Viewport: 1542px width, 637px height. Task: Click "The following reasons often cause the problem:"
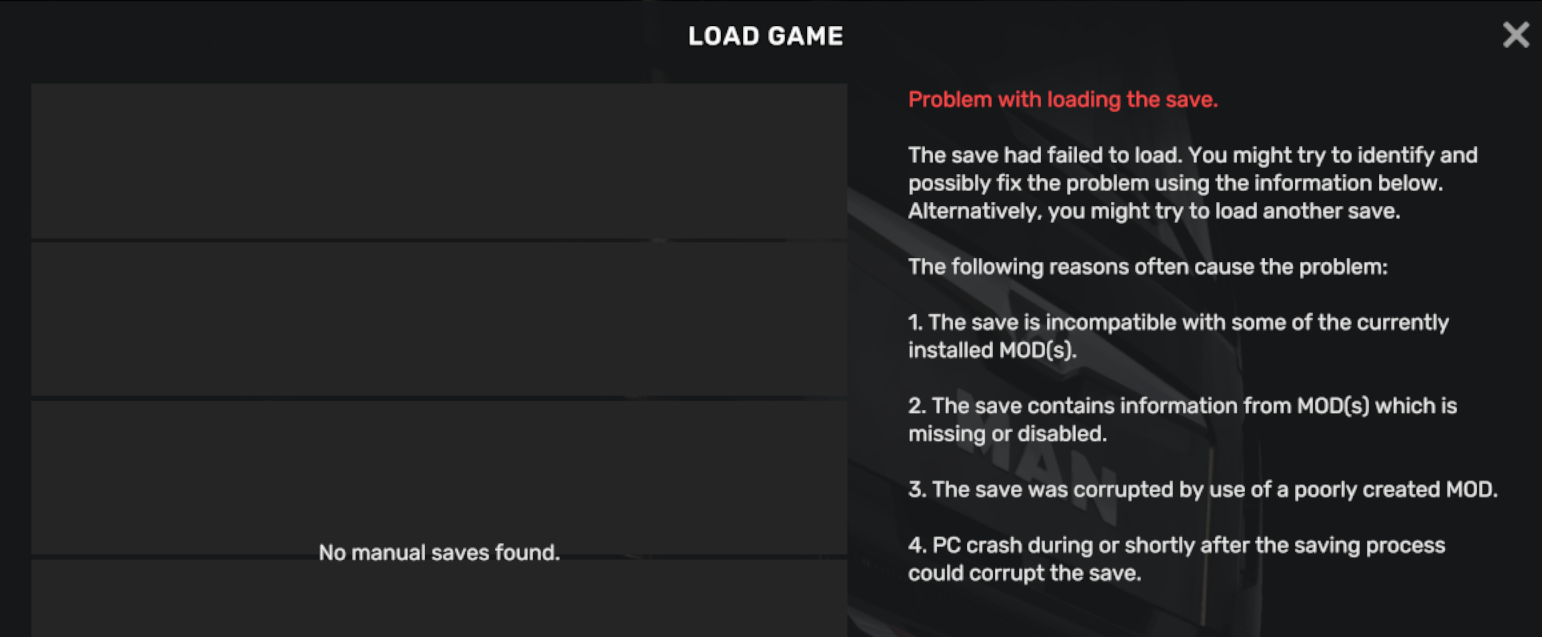tap(1147, 268)
